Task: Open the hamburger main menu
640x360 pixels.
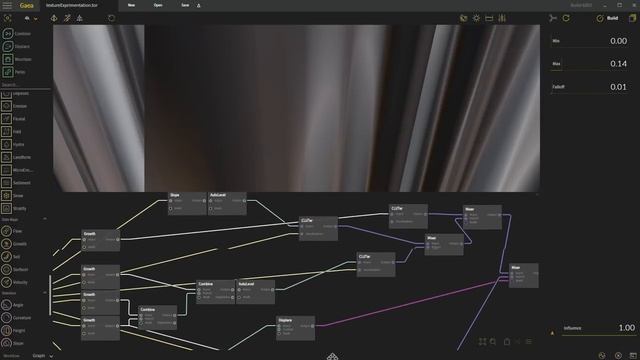Action: click(x=7, y=5)
